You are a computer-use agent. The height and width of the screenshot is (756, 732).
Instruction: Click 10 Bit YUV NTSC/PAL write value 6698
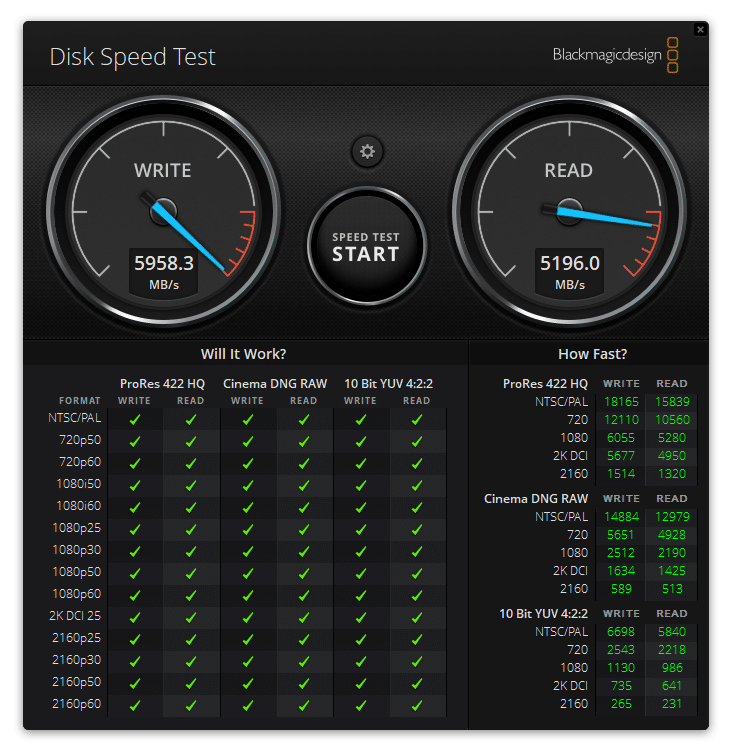click(621, 632)
